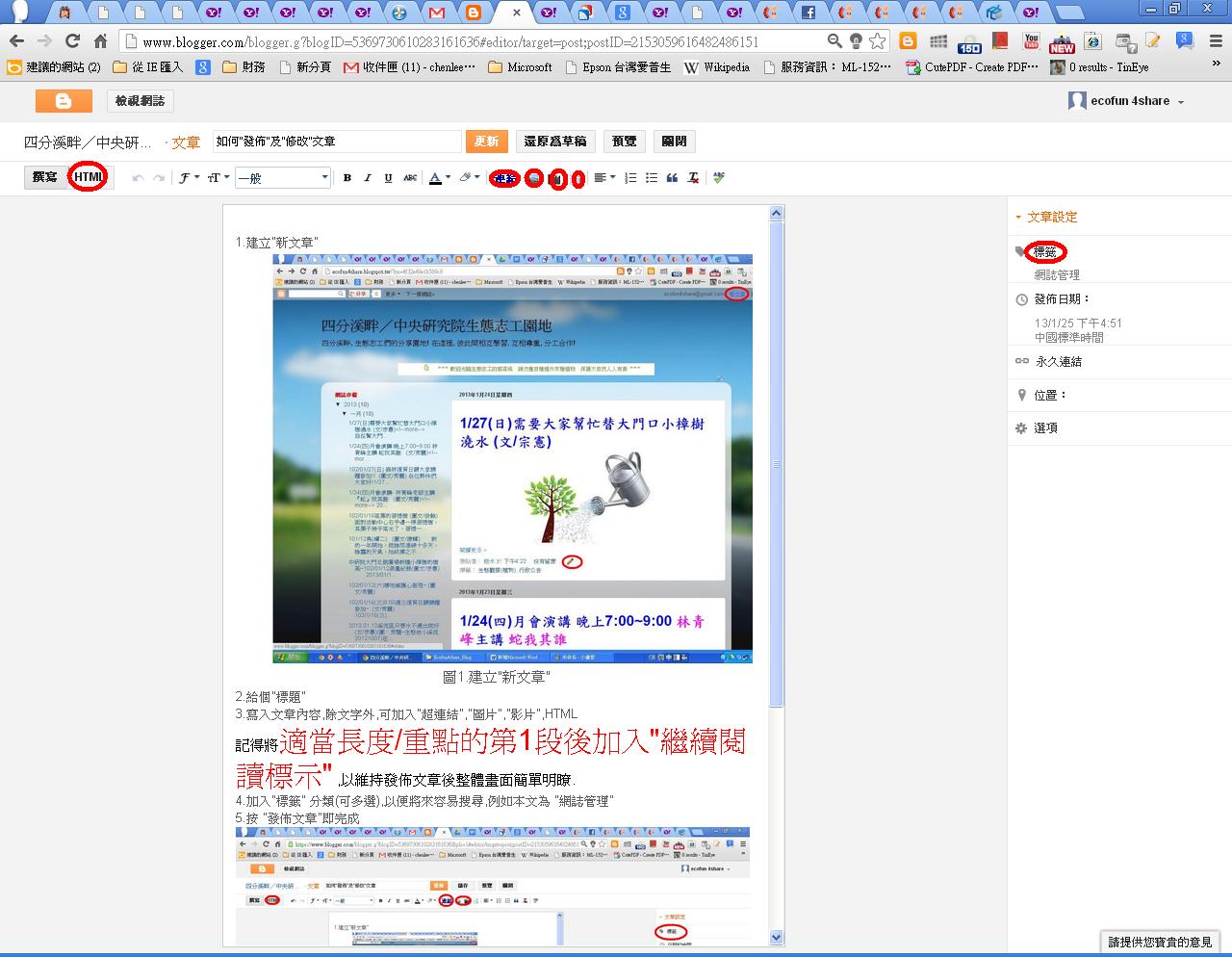The image size is (1232, 957).
Task: Create a bulleted list
Action: (652, 178)
